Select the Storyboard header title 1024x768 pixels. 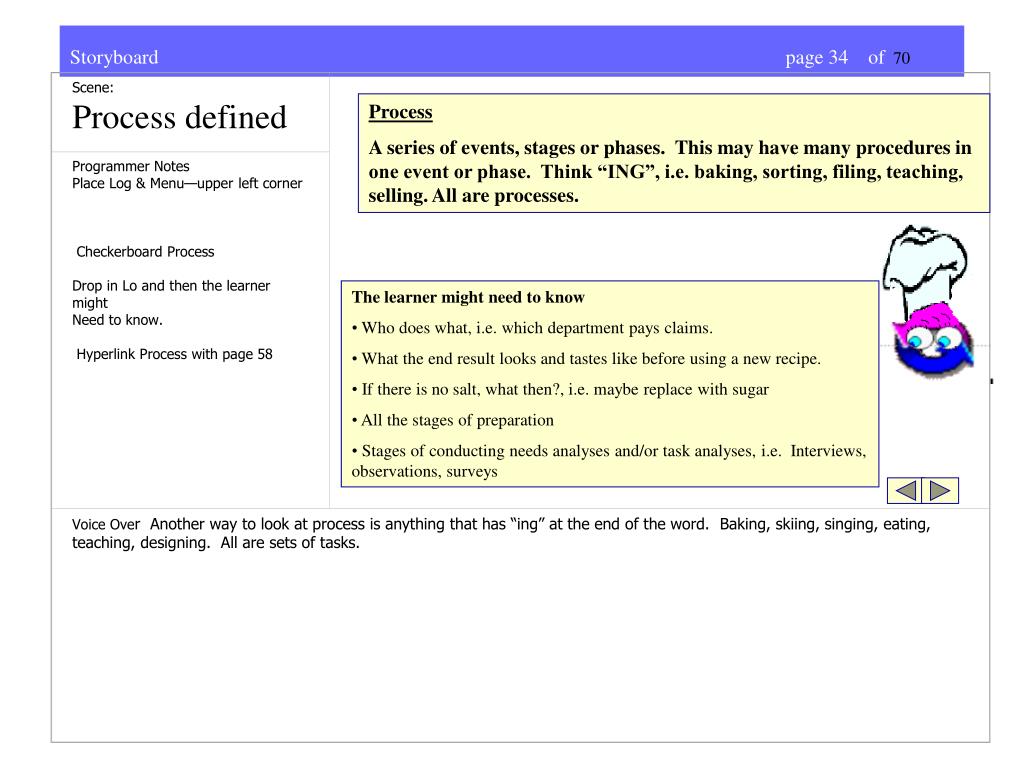[114, 57]
